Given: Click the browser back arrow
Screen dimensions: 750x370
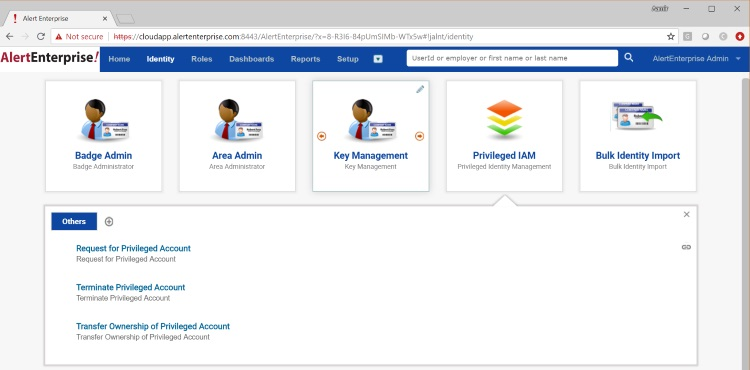Looking at the screenshot, I should point(10,36).
